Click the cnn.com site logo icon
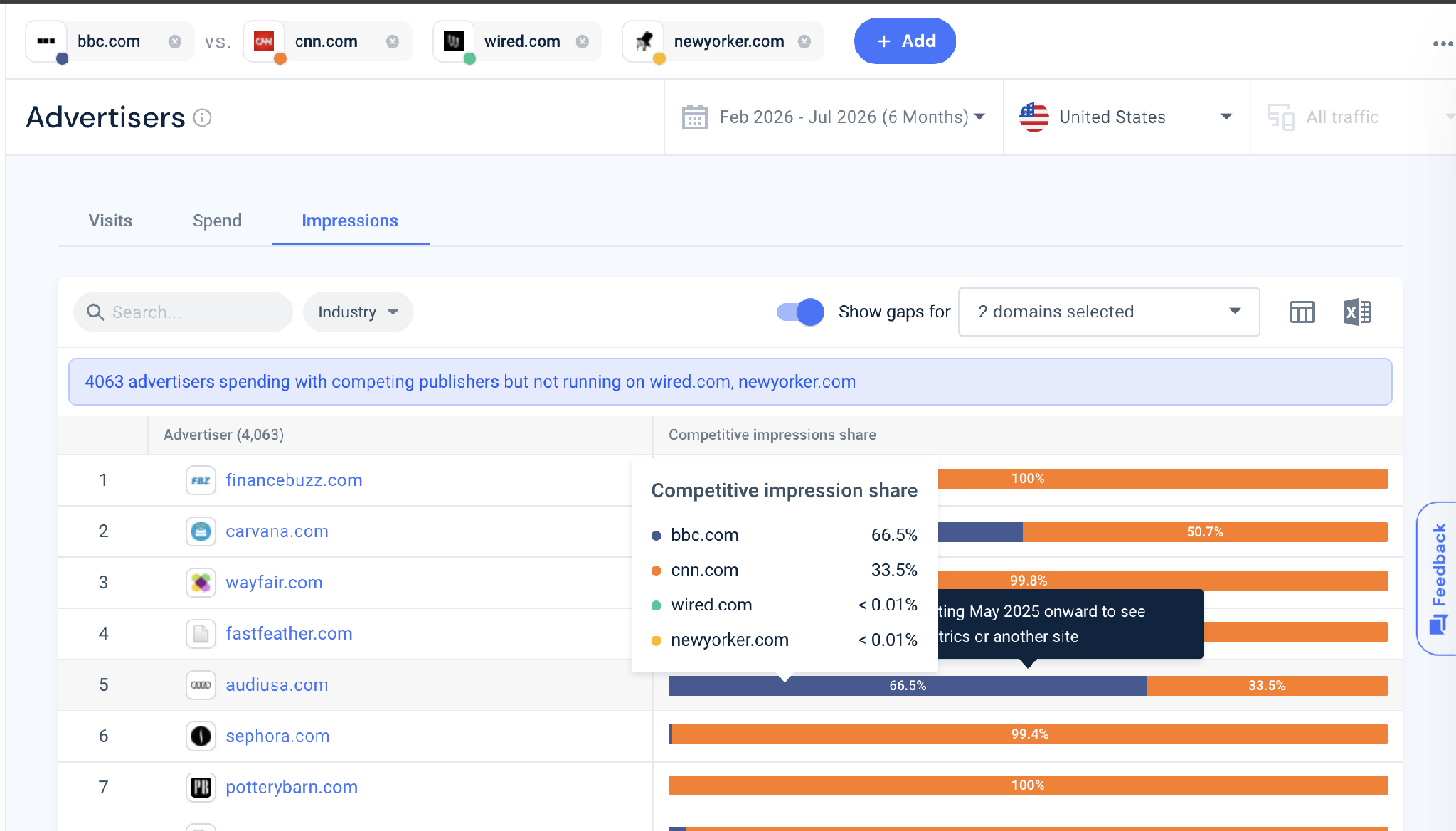This screenshot has width=1456, height=831. pos(264,41)
